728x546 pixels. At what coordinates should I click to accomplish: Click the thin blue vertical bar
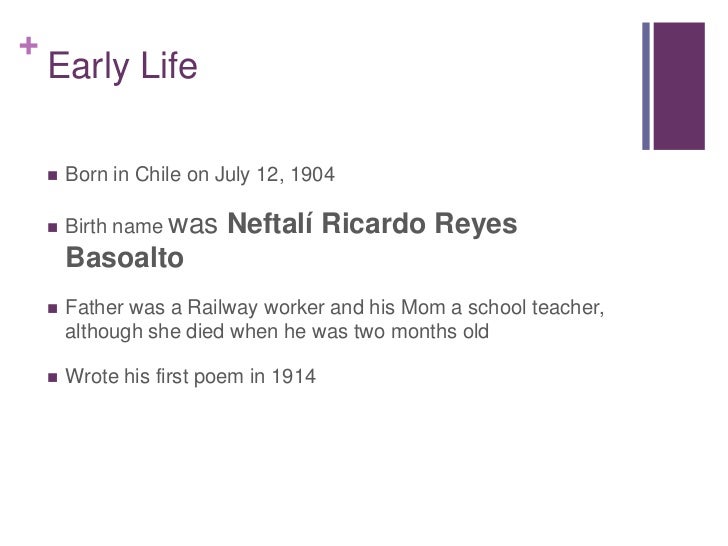pyautogui.click(x=646, y=86)
